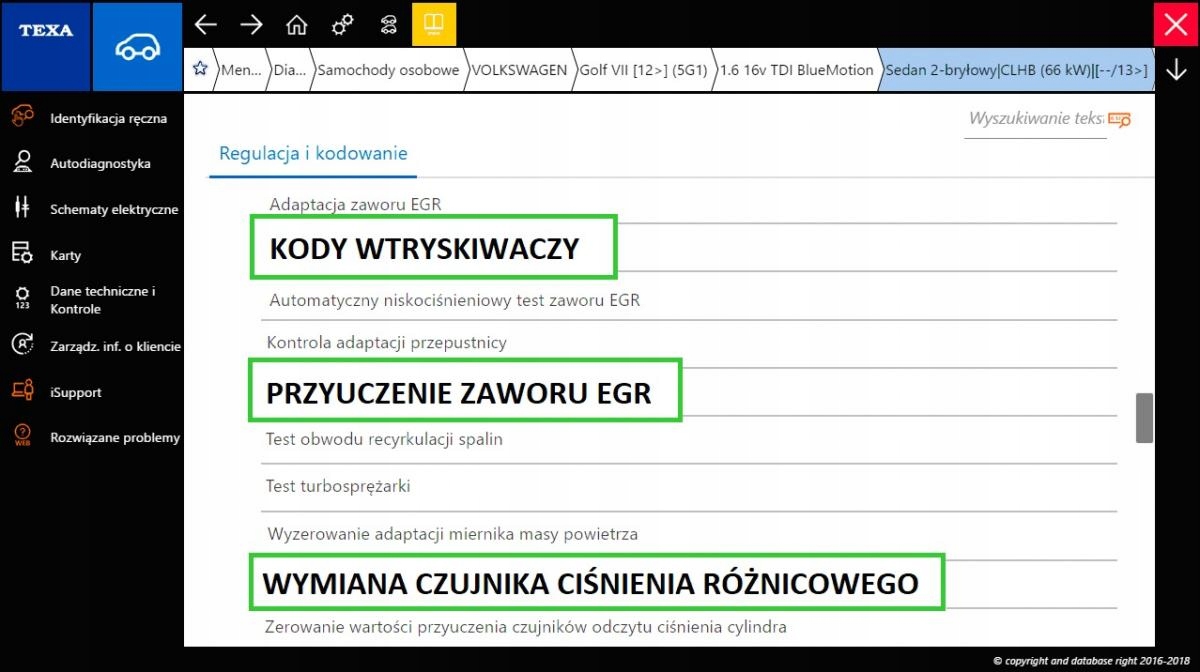This screenshot has height=672, width=1200.
Task: Click the Wyszukiwanie tekstu search field
Action: 1035,119
